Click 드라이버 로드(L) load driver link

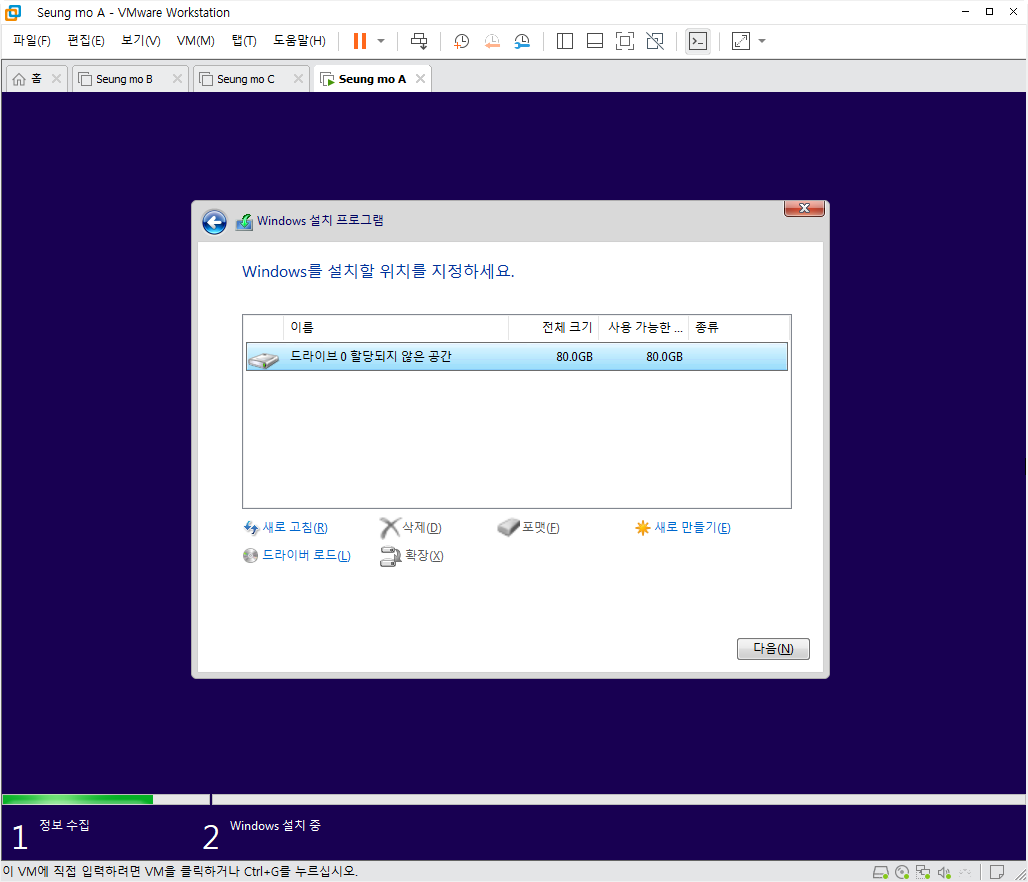click(x=306, y=555)
